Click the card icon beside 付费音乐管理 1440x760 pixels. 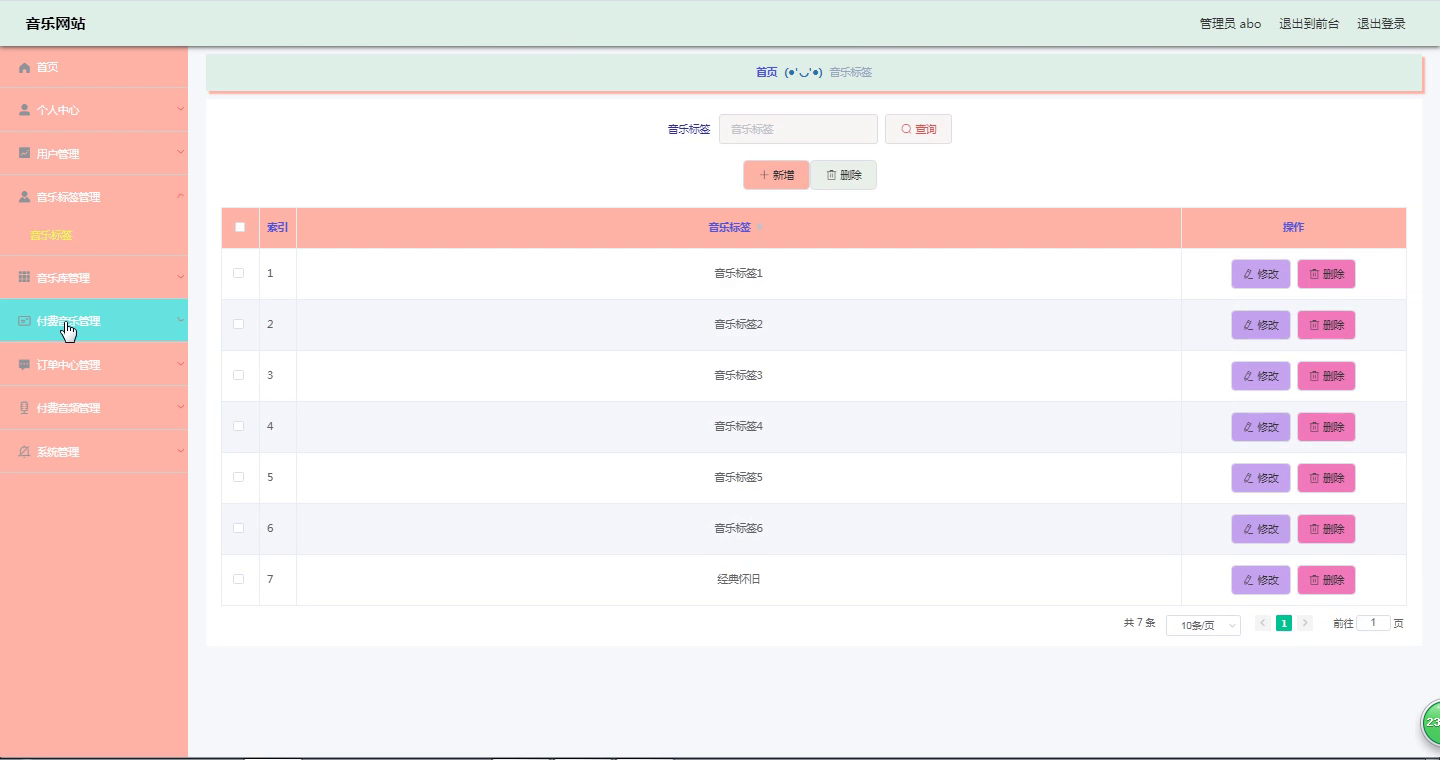pos(25,321)
